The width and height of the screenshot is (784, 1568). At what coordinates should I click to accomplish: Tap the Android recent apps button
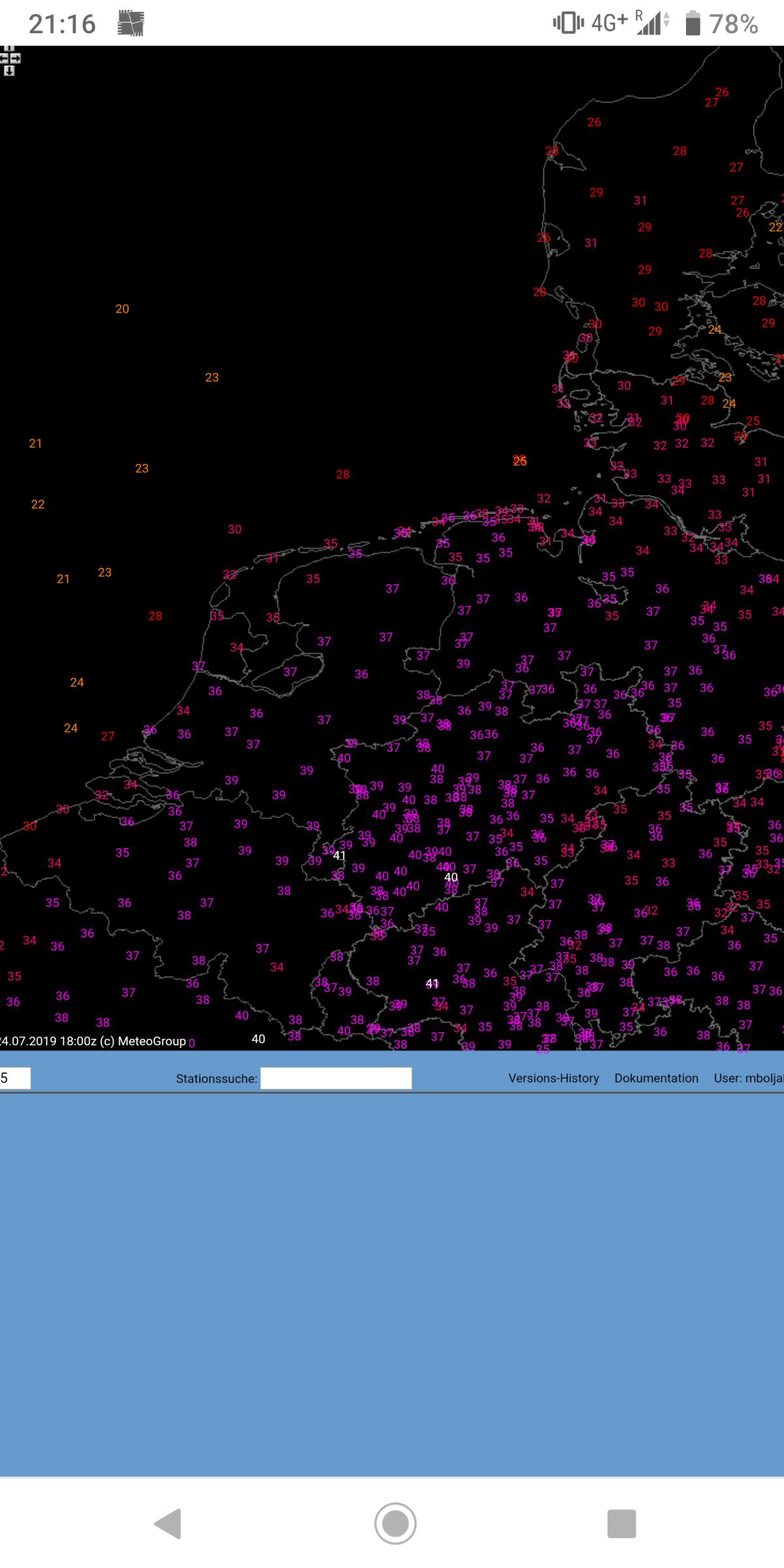[621, 1524]
